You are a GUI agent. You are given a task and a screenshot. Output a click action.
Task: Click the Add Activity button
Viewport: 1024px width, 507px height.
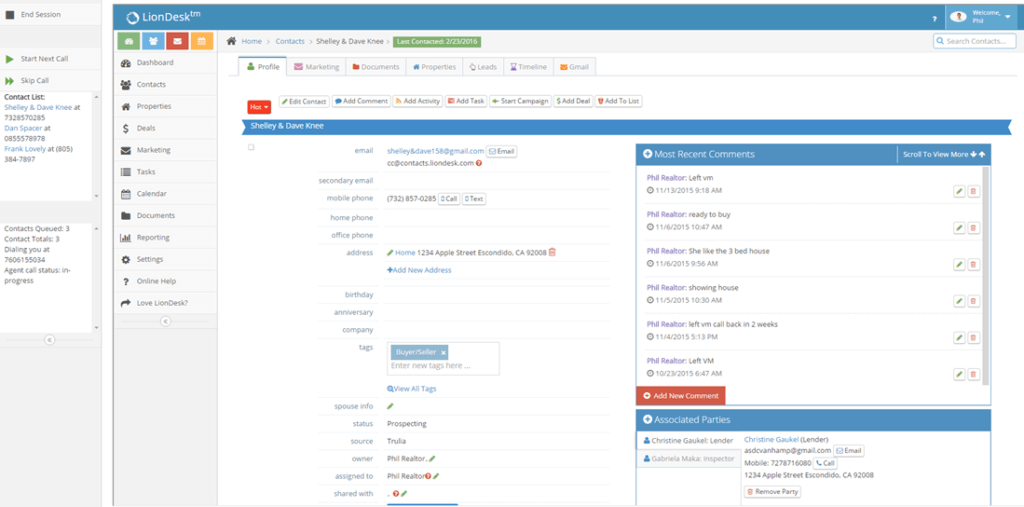tap(418, 101)
